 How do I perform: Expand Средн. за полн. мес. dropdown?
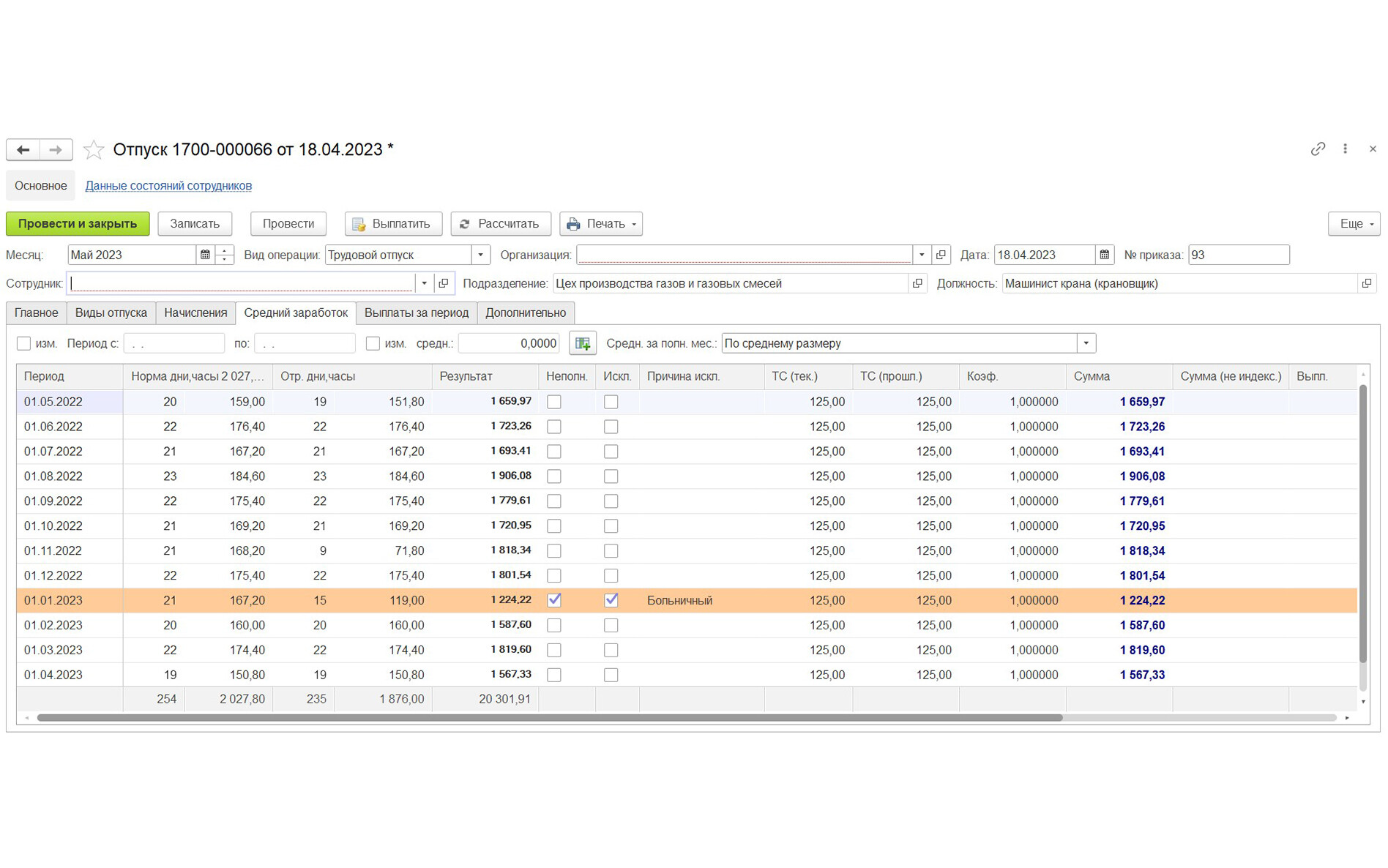1086,343
